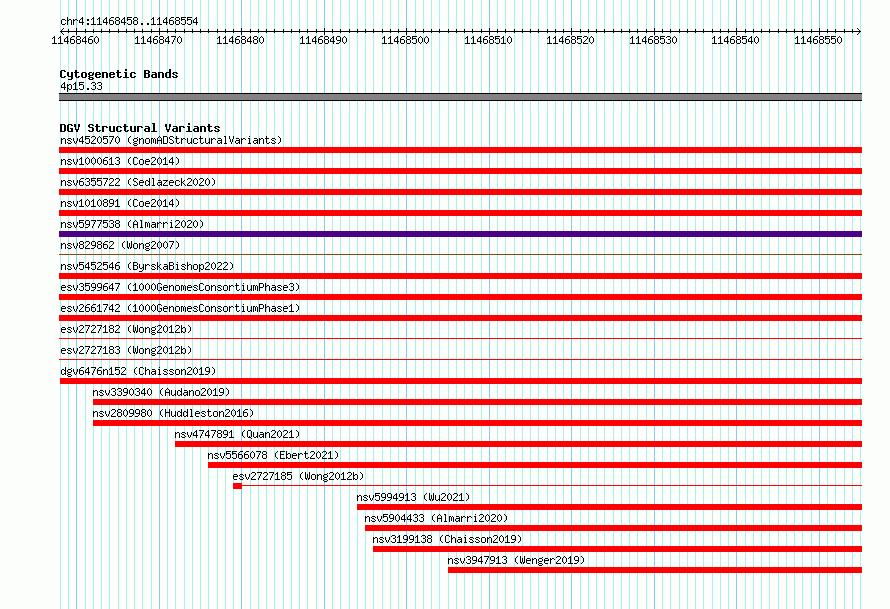890x609 pixels.
Task: Click ruler position 11468480
Action: click(x=240, y=40)
